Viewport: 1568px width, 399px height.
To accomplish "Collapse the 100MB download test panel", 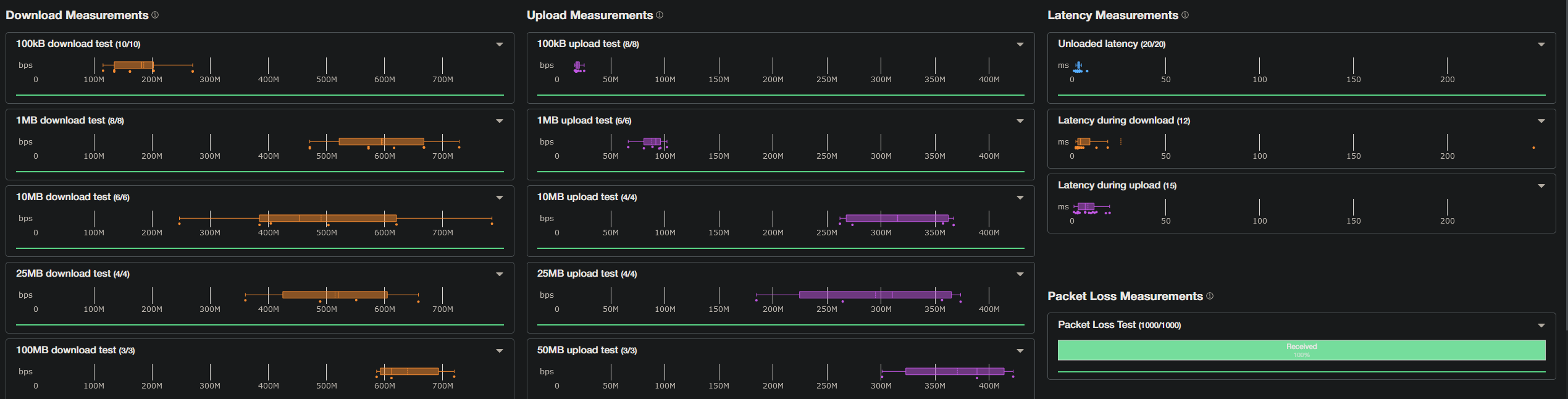I will 499,350.
